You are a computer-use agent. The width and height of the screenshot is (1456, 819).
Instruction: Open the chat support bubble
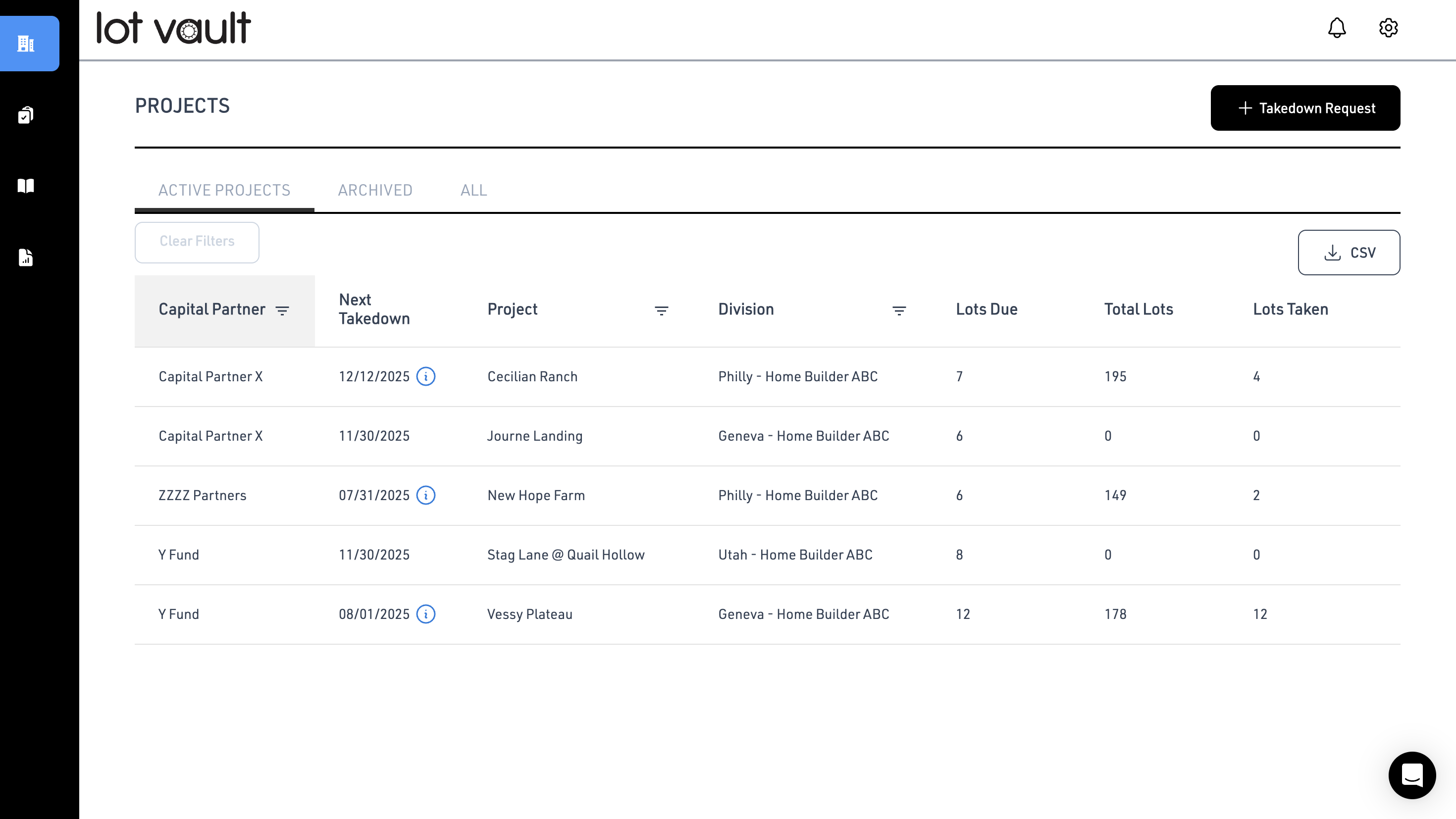pyautogui.click(x=1412, y=775)
